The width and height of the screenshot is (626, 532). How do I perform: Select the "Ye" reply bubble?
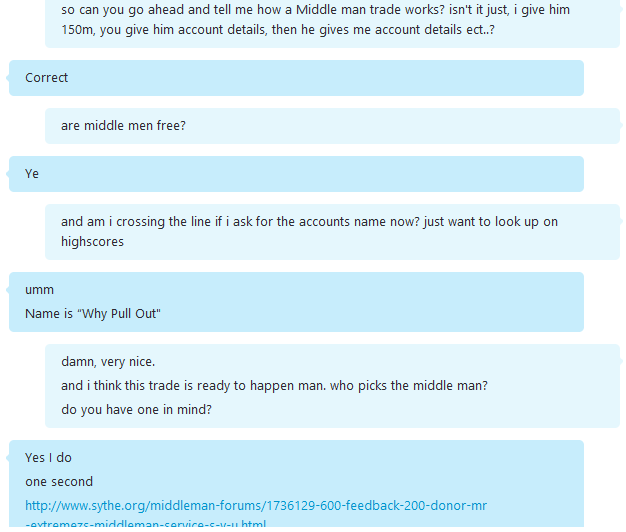(x=297, y=174)
